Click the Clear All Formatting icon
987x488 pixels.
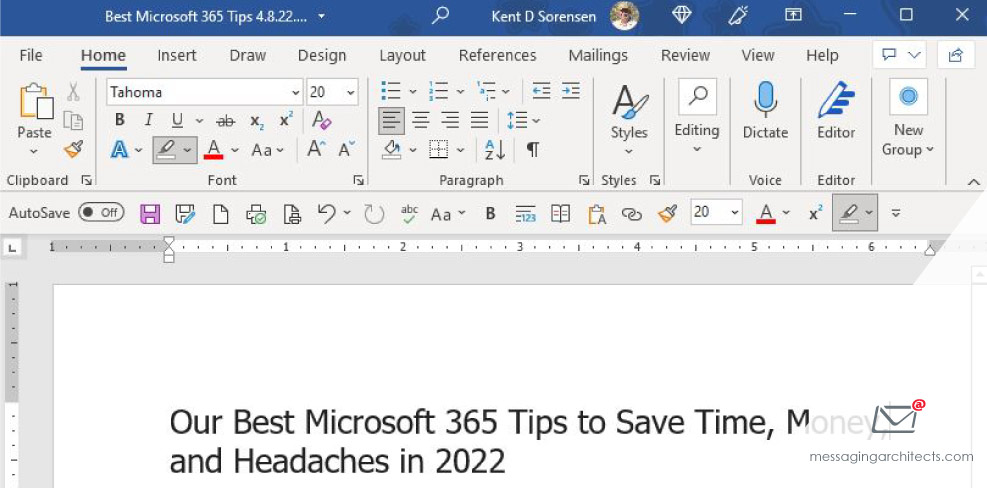321,120
